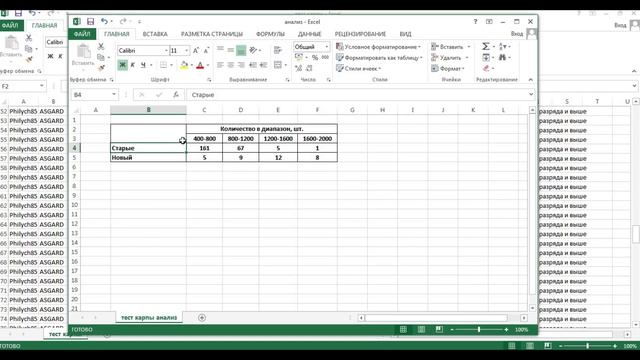The width and height of the screenshot is (640, 360).
Task: Click the Удалить cells button
Action: pyautogui.click(x=450, y=58)
